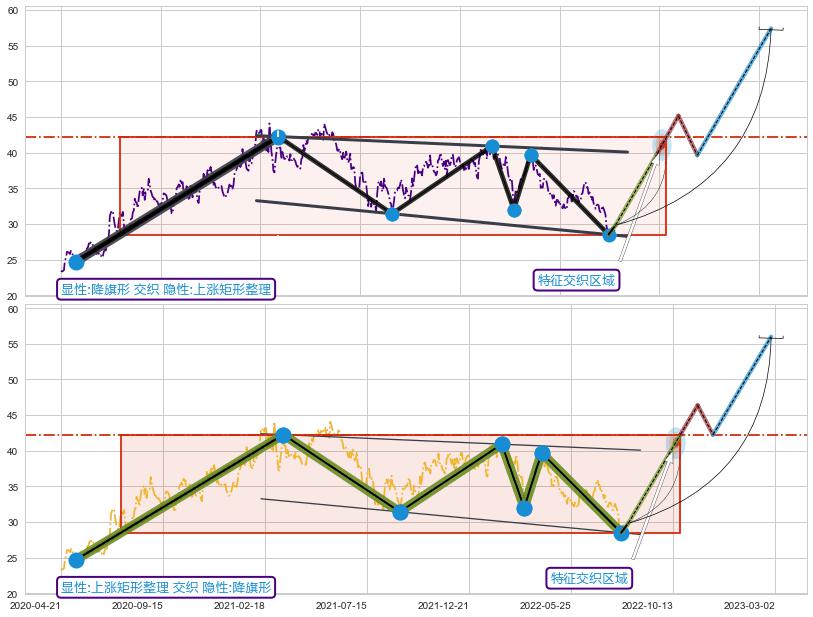The height and width of the screenshot is (617, 813).
Task: Click the 2023-03-02 date tick label
Action: [750, 605]
